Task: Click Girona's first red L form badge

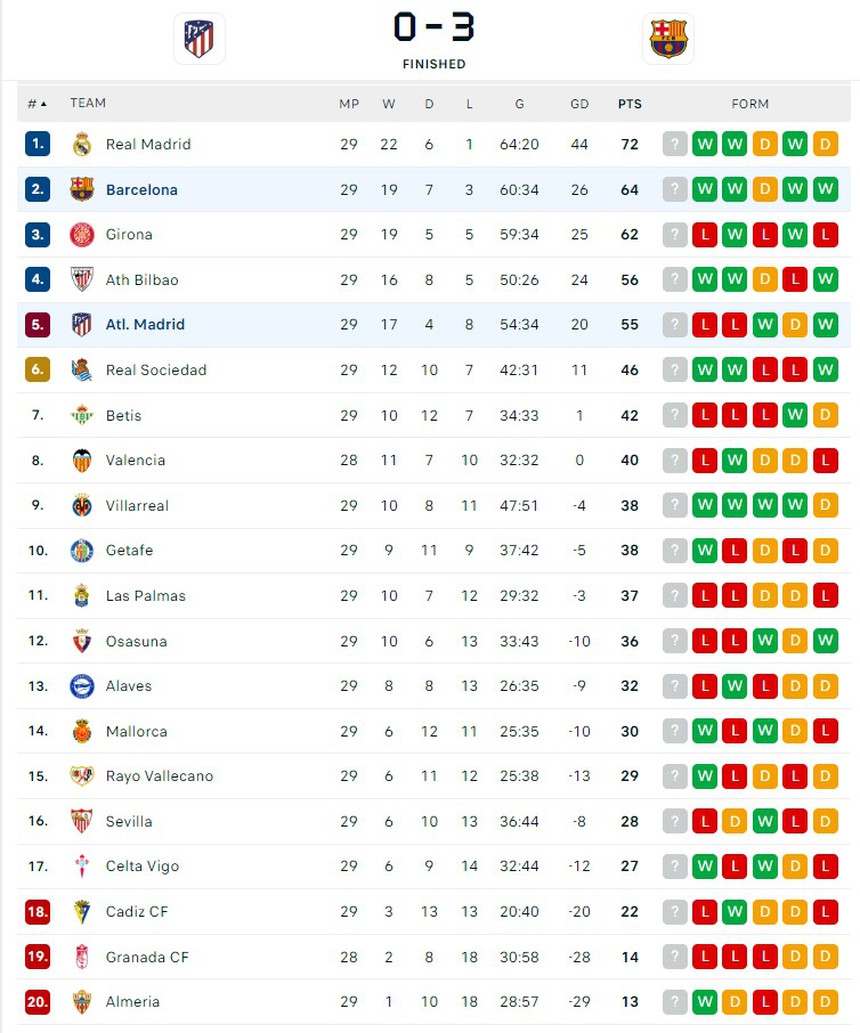Action: (x=705, y=235)
